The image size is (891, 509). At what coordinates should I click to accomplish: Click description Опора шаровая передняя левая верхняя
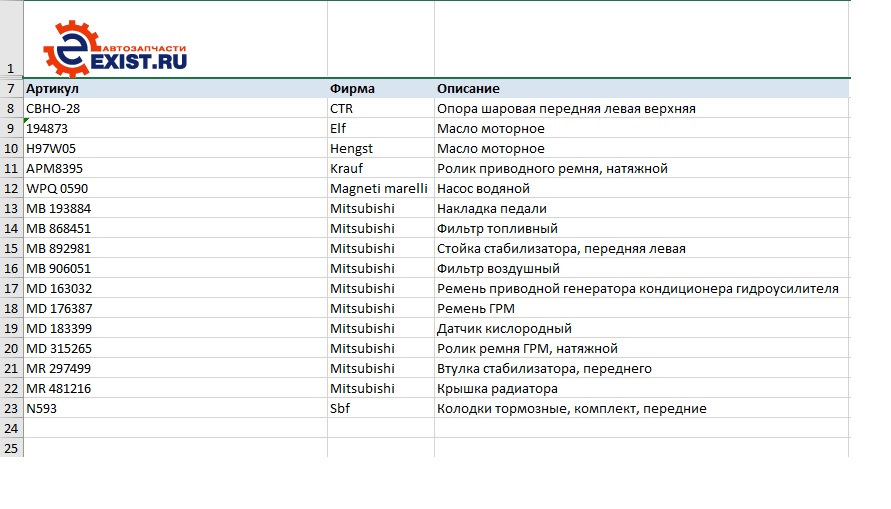642,109
